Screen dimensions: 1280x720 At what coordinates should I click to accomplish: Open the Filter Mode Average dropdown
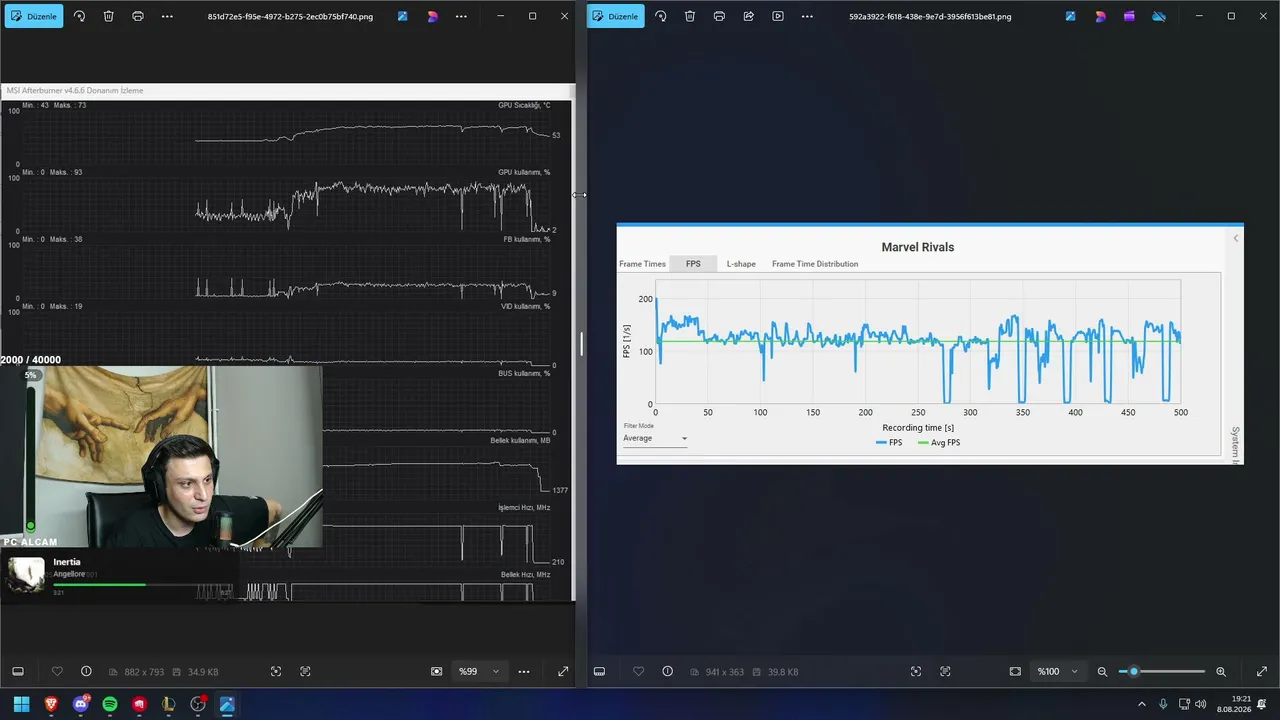coord(655,438)
